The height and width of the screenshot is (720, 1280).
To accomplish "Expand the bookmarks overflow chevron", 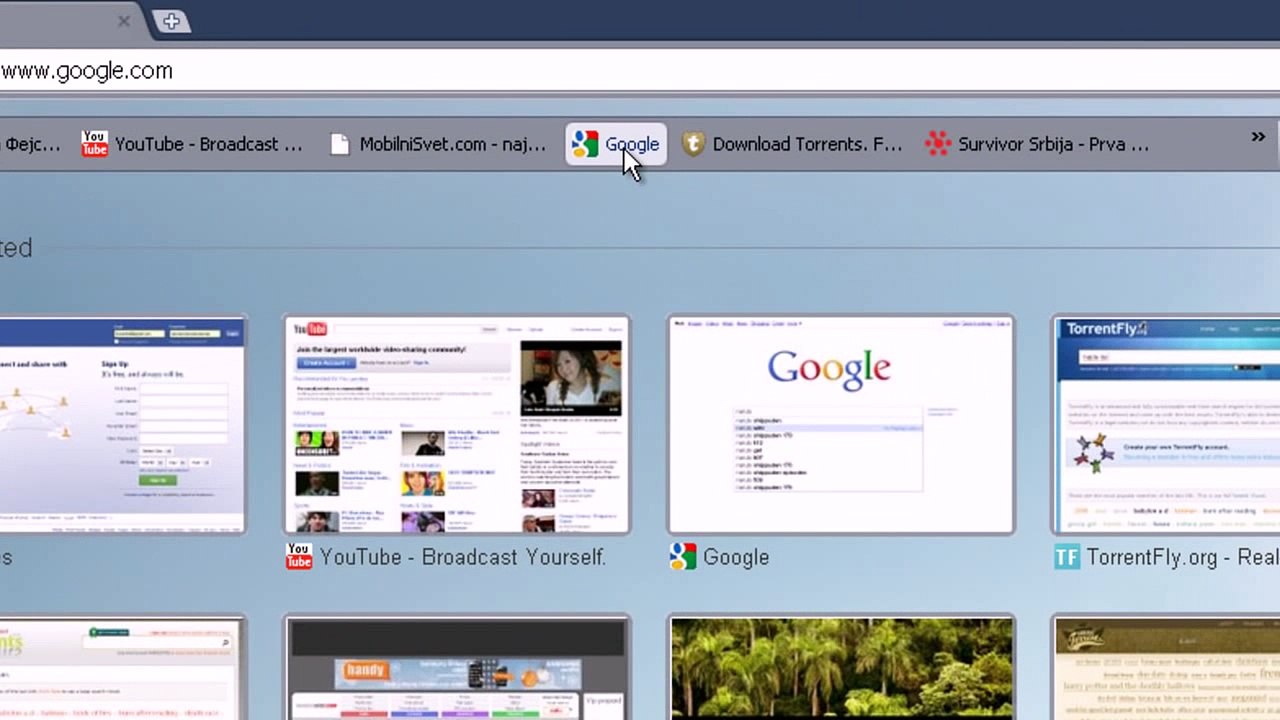I will [x=1258, y=137].
